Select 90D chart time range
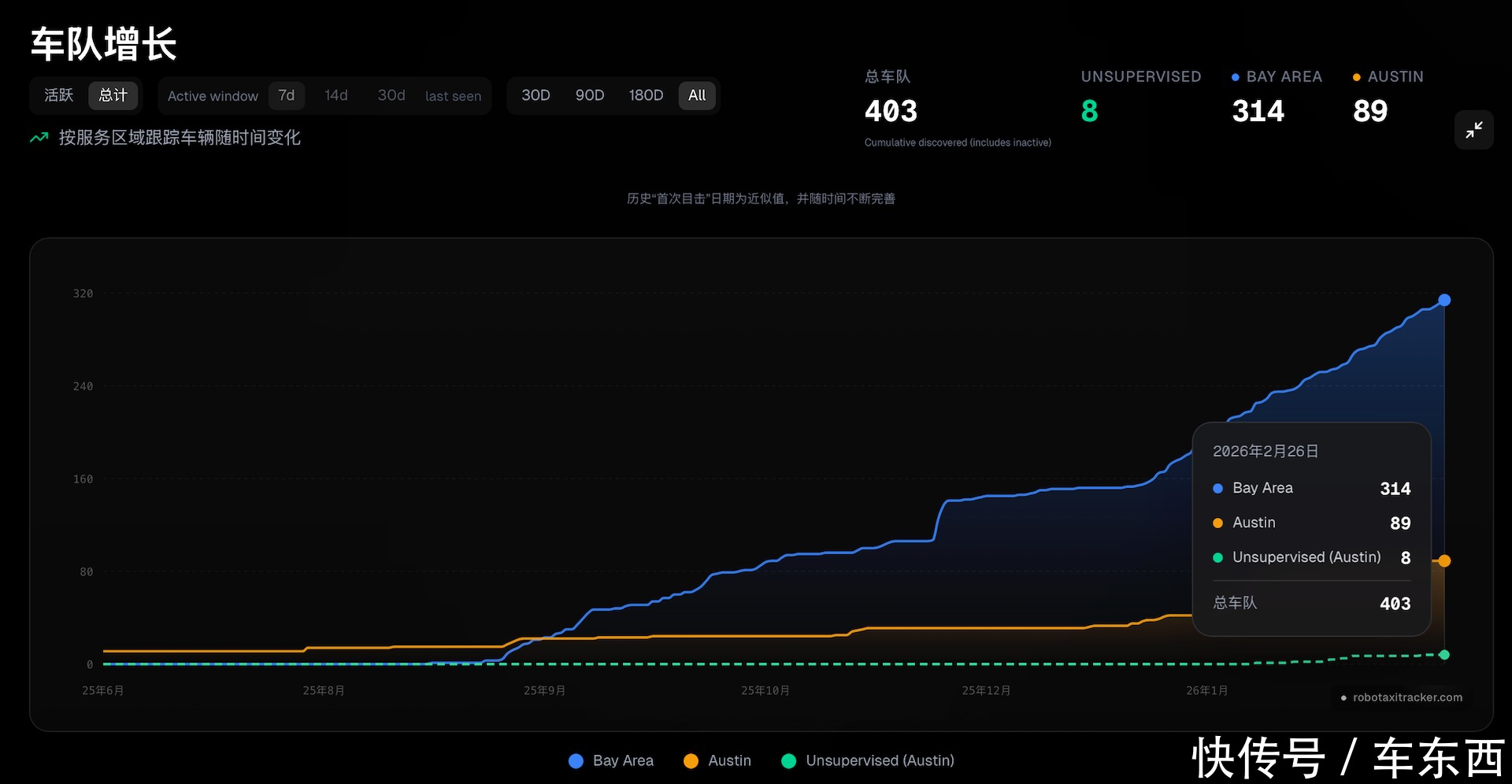Screen dimensions: 1512x784 [x=590, y=95]
